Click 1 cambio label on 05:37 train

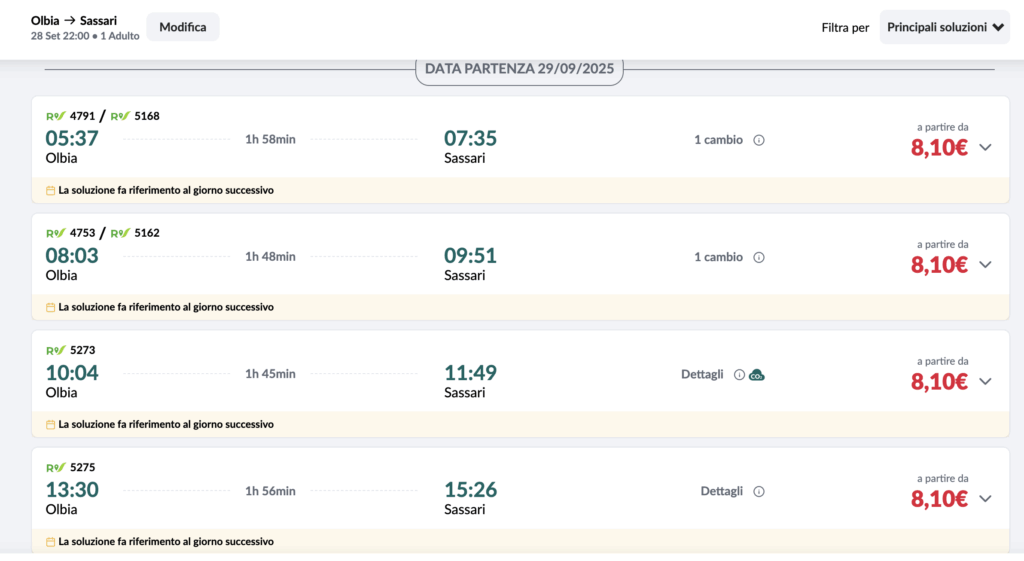point(718,140)
